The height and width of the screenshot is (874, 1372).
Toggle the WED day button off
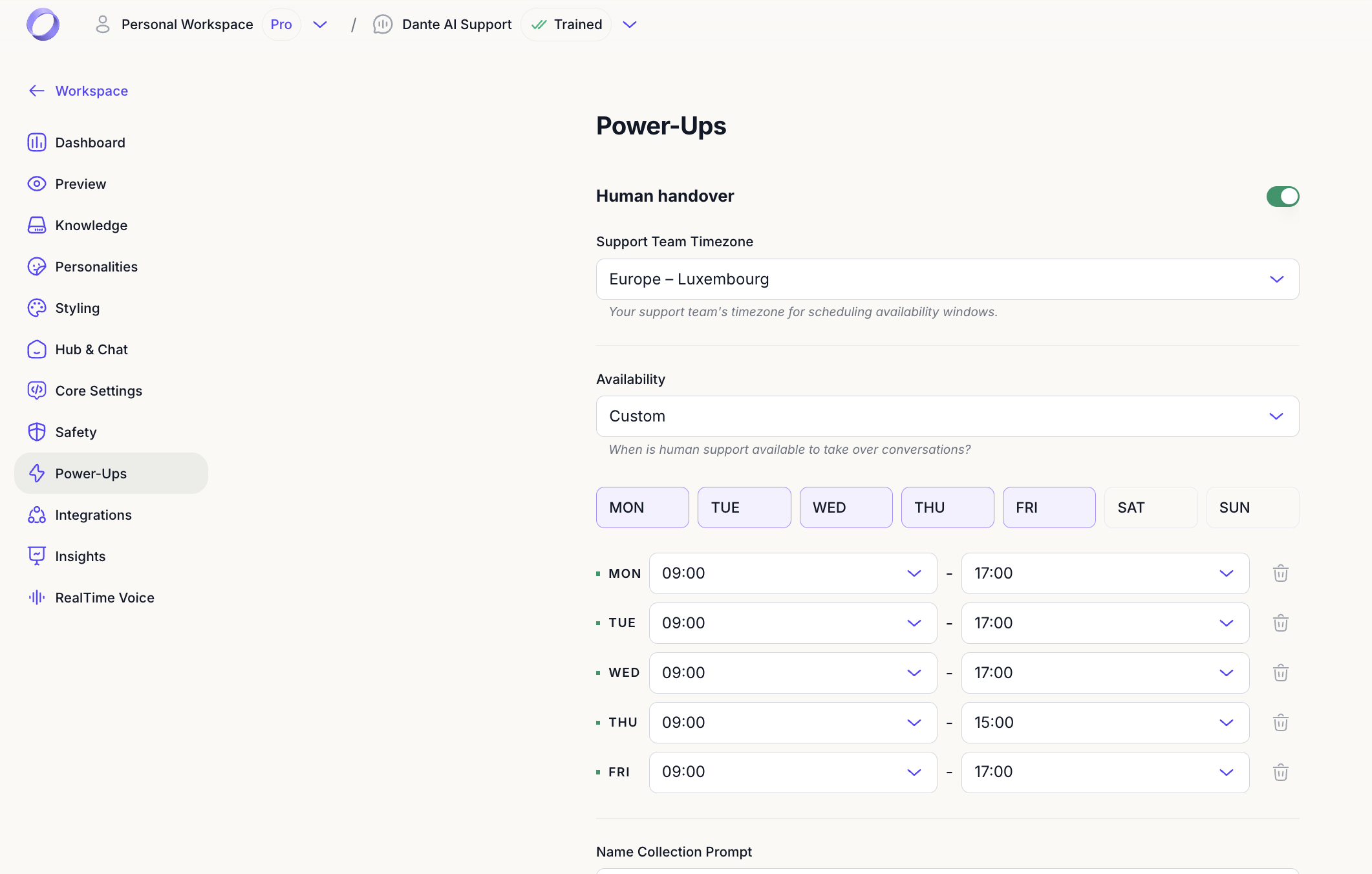click(846, 507)
